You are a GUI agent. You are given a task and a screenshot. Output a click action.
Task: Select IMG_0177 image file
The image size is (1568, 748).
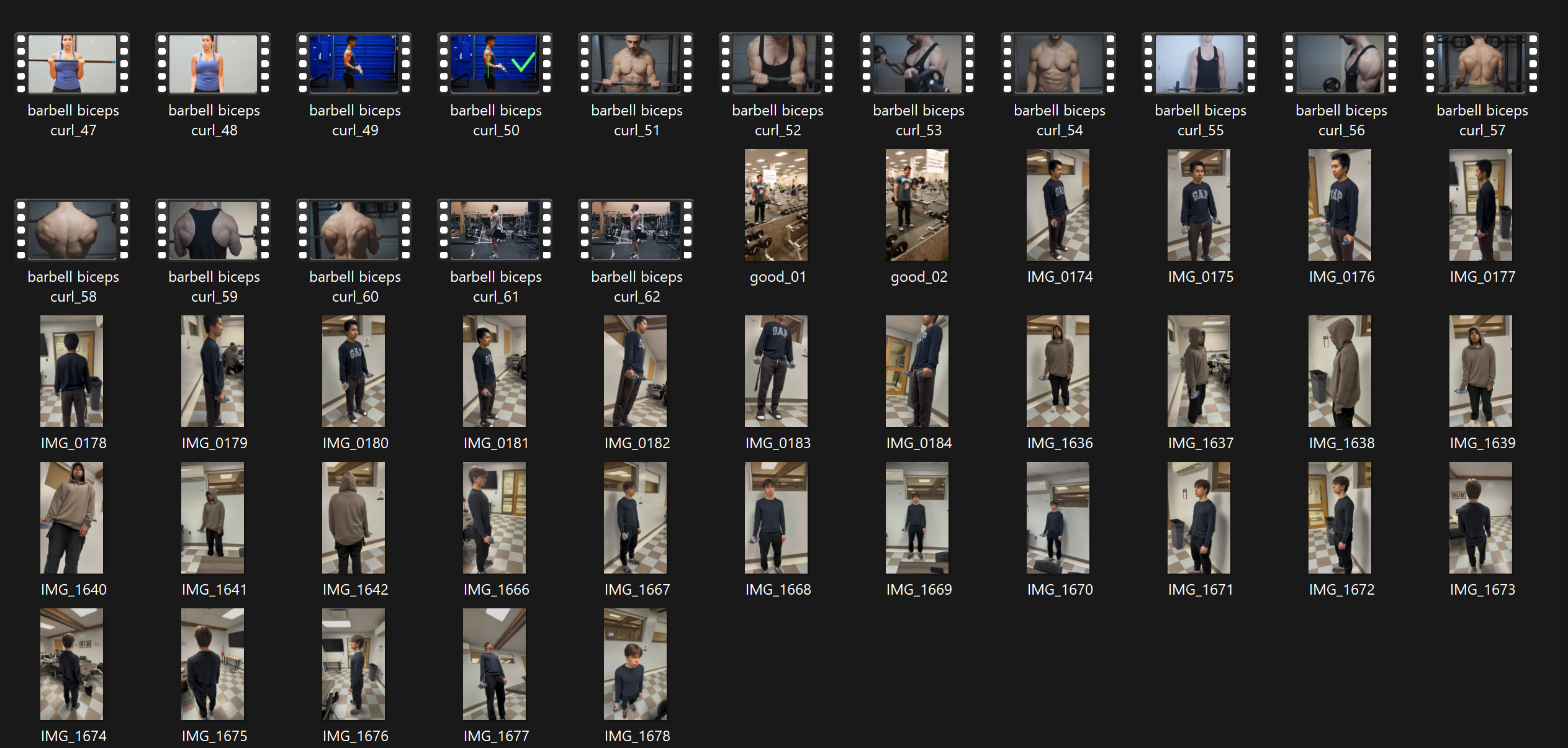pos(1480,205)
